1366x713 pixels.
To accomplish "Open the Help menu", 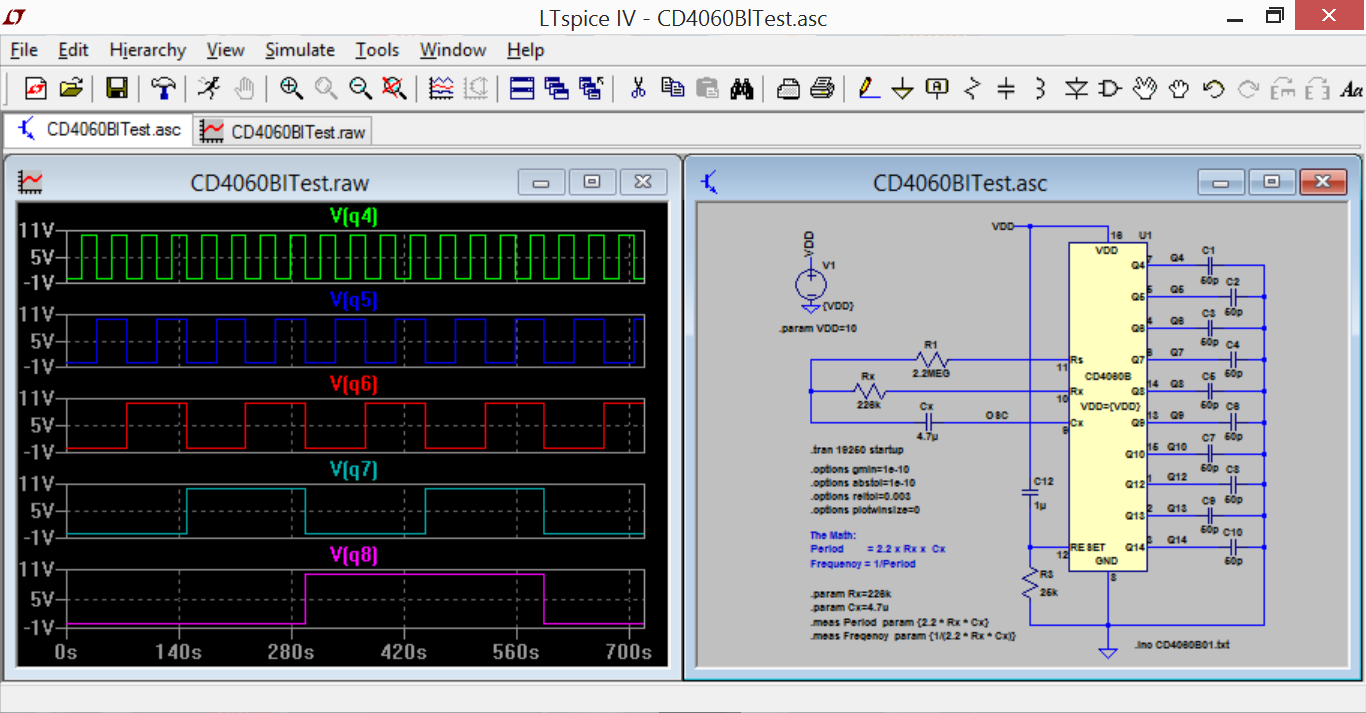I will pos(525,50).
